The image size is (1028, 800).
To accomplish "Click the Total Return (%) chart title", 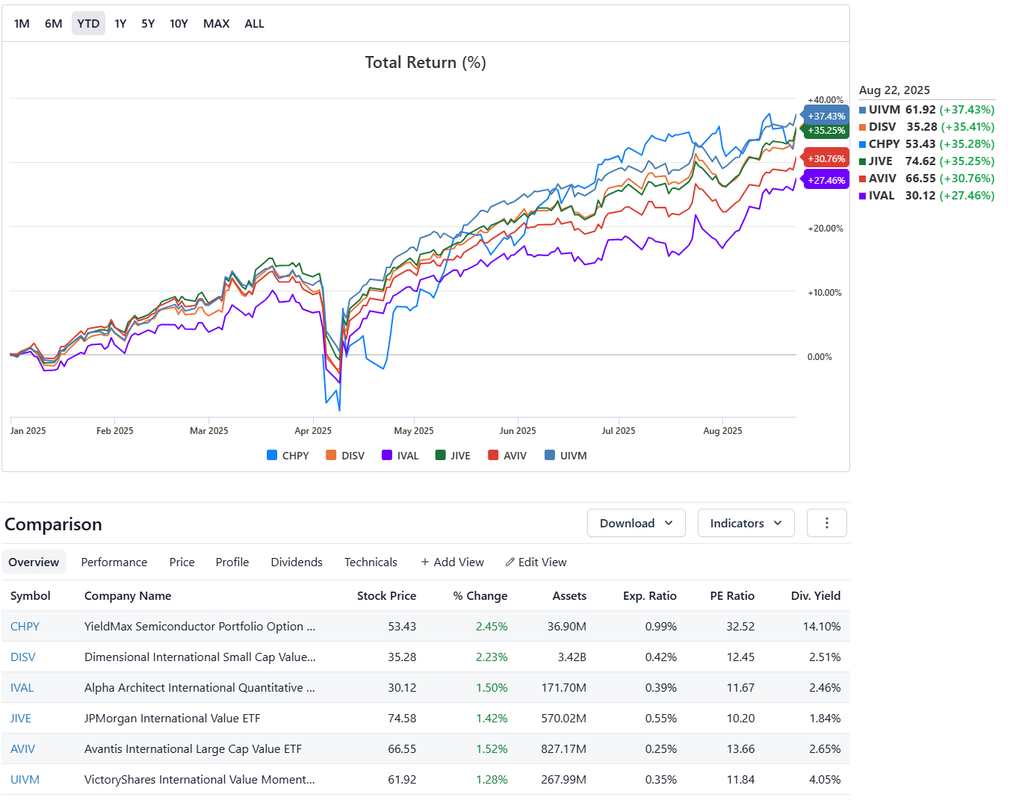I will pyautogui.click(x=425, y=62).
